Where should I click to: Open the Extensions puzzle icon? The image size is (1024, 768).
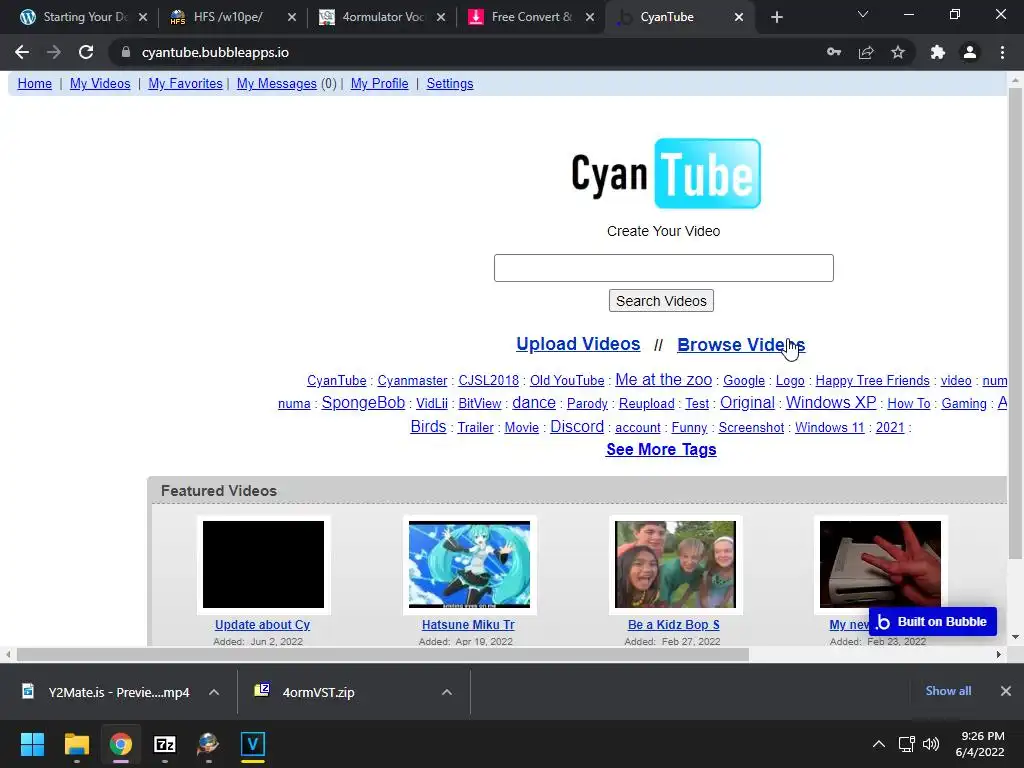point(938,52)
